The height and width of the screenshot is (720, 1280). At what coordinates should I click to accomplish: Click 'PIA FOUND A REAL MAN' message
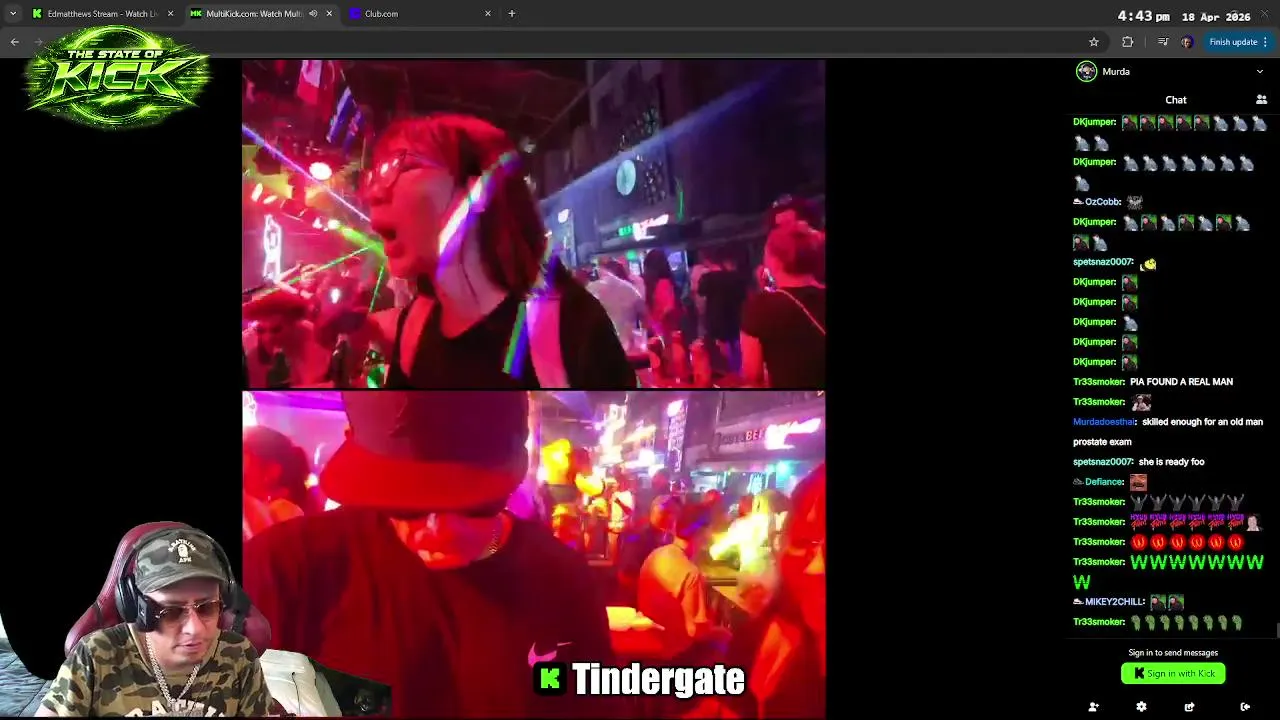(x=1181, y=382)
